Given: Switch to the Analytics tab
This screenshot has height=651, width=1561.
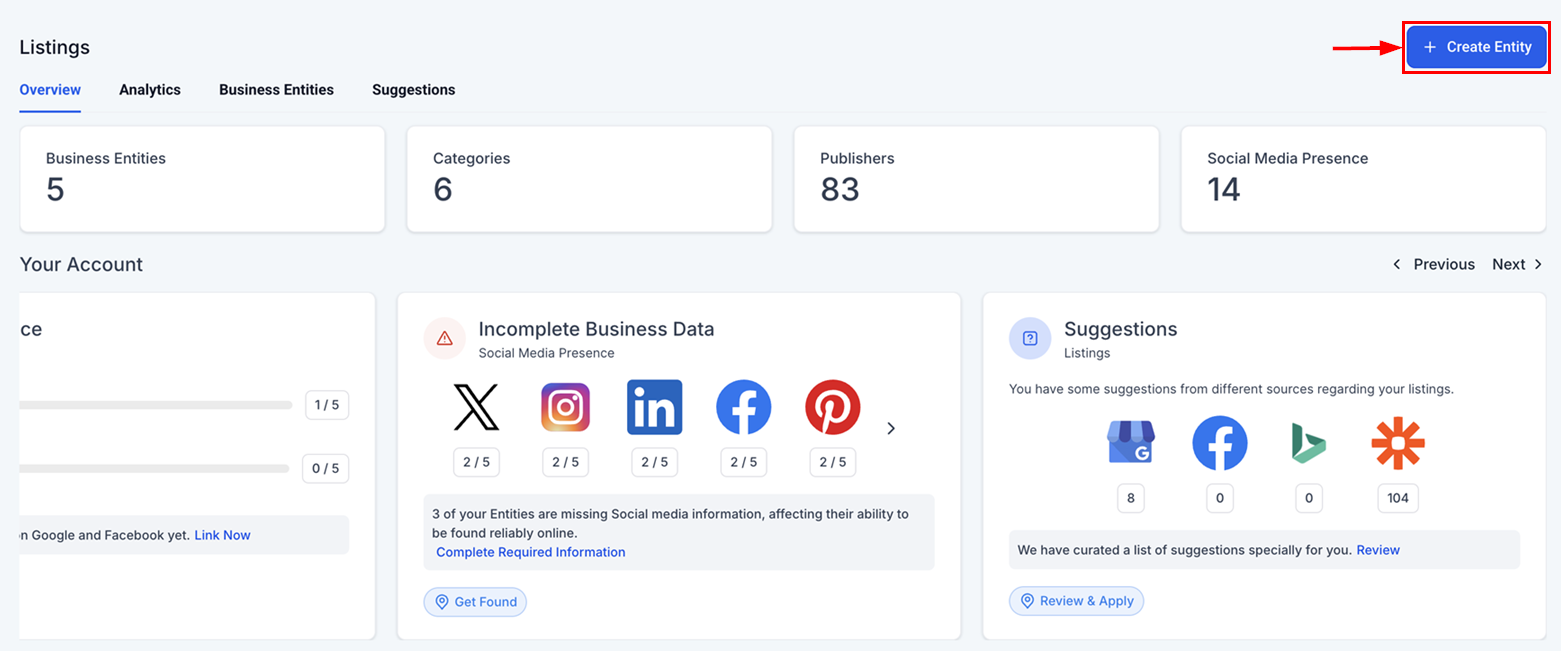Looking at the screenshot, I should [150, 90].
